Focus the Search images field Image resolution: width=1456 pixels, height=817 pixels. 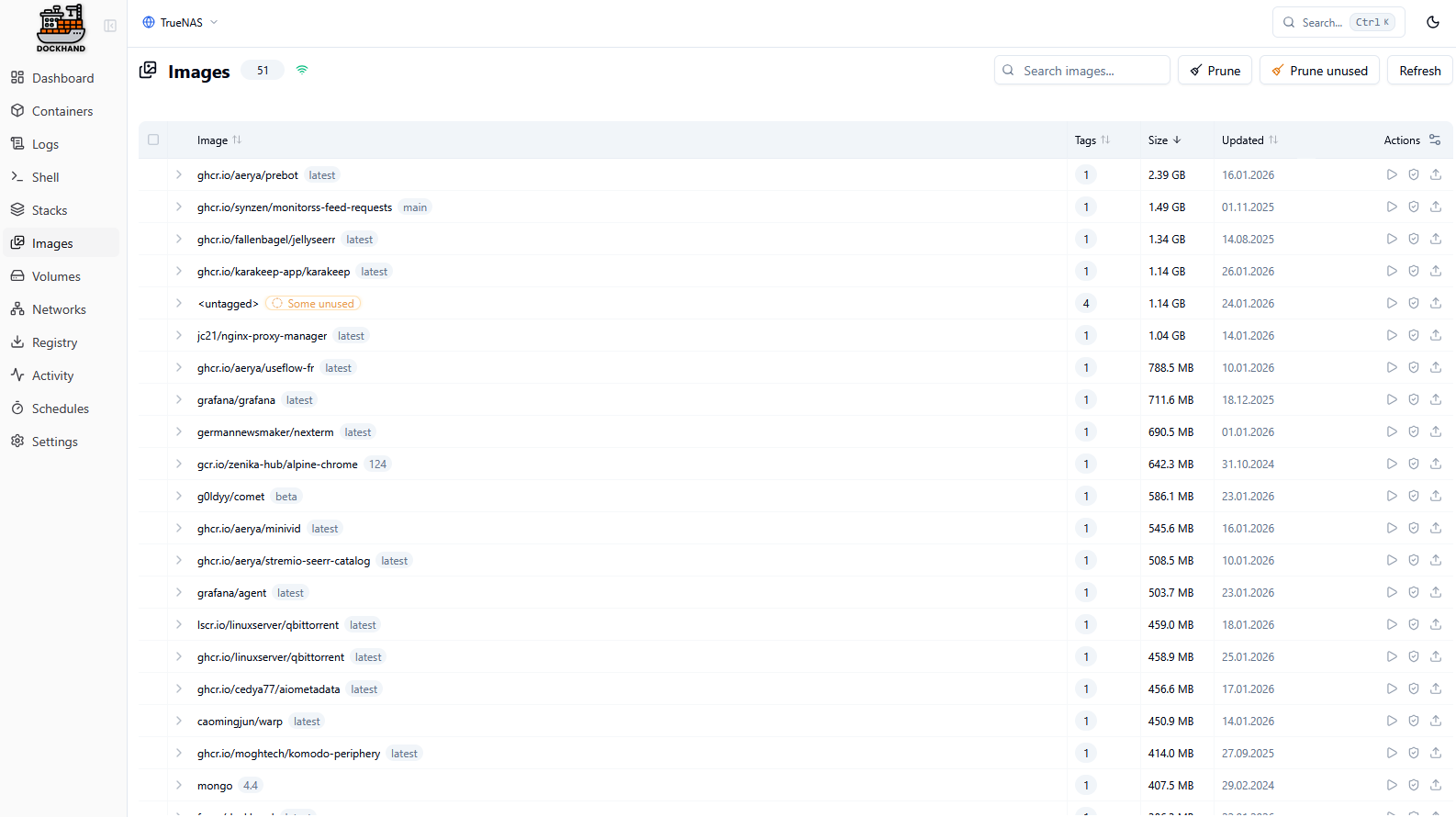point(1081,71)
